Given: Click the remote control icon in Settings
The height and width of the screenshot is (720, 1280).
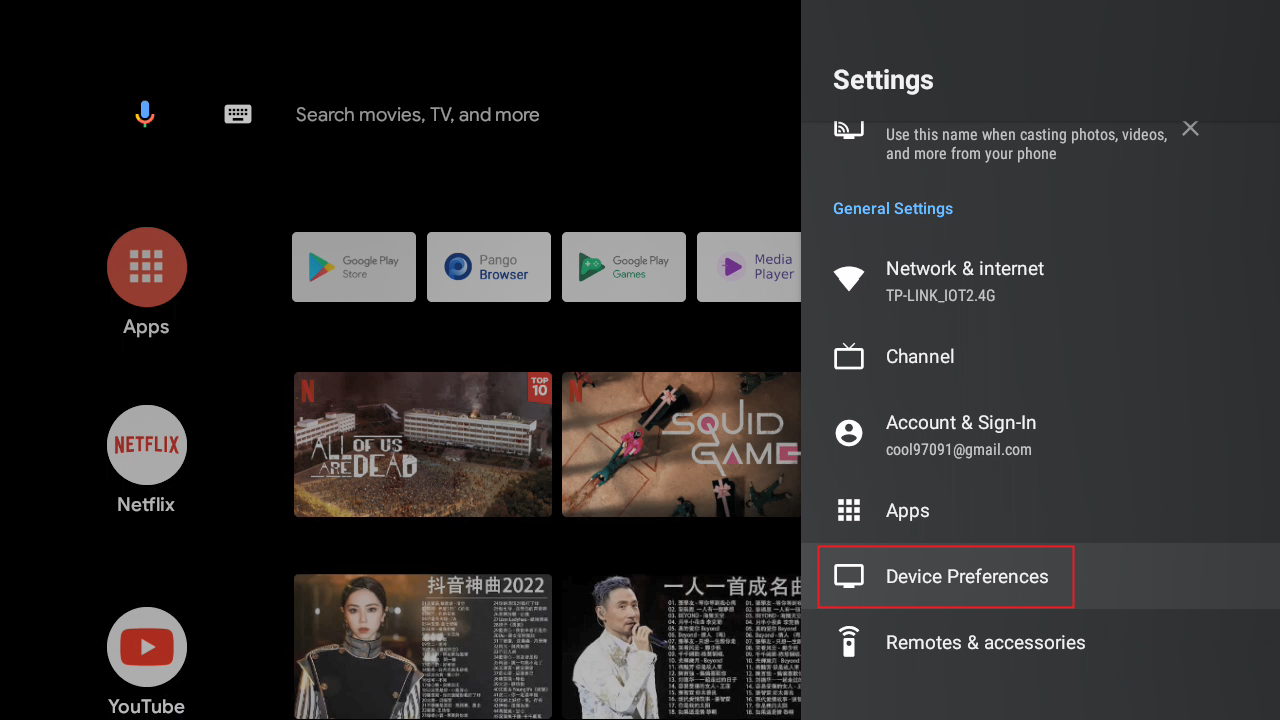Looking at the screenshot, I should (849, 642).
